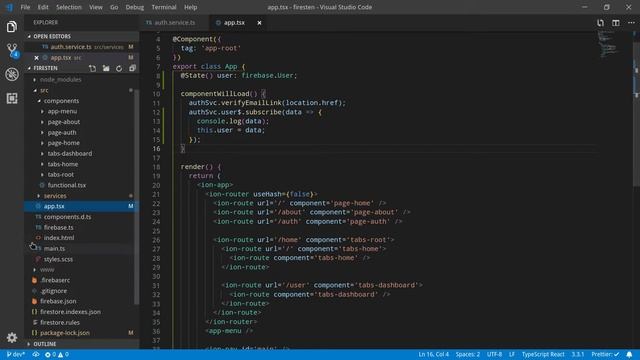Screen dimensions: 640x360
Task: Click Ln 16, Col 4 cursor position
Action: point(433,354)
